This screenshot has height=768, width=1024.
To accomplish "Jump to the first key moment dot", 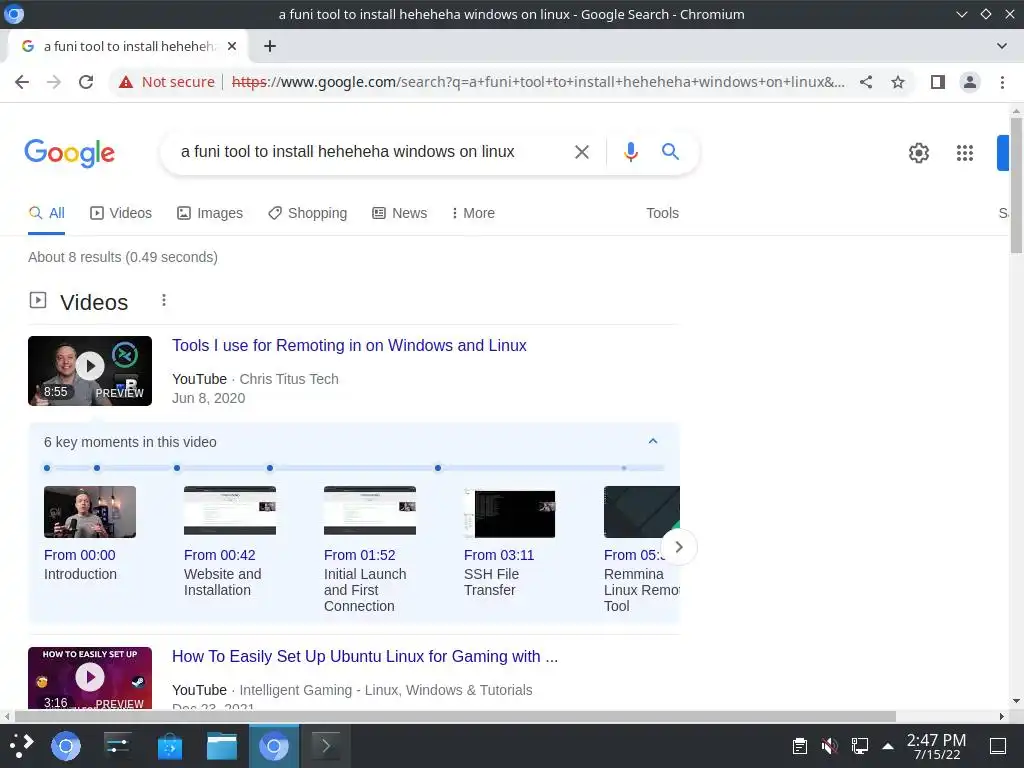I will pos(47,468).
